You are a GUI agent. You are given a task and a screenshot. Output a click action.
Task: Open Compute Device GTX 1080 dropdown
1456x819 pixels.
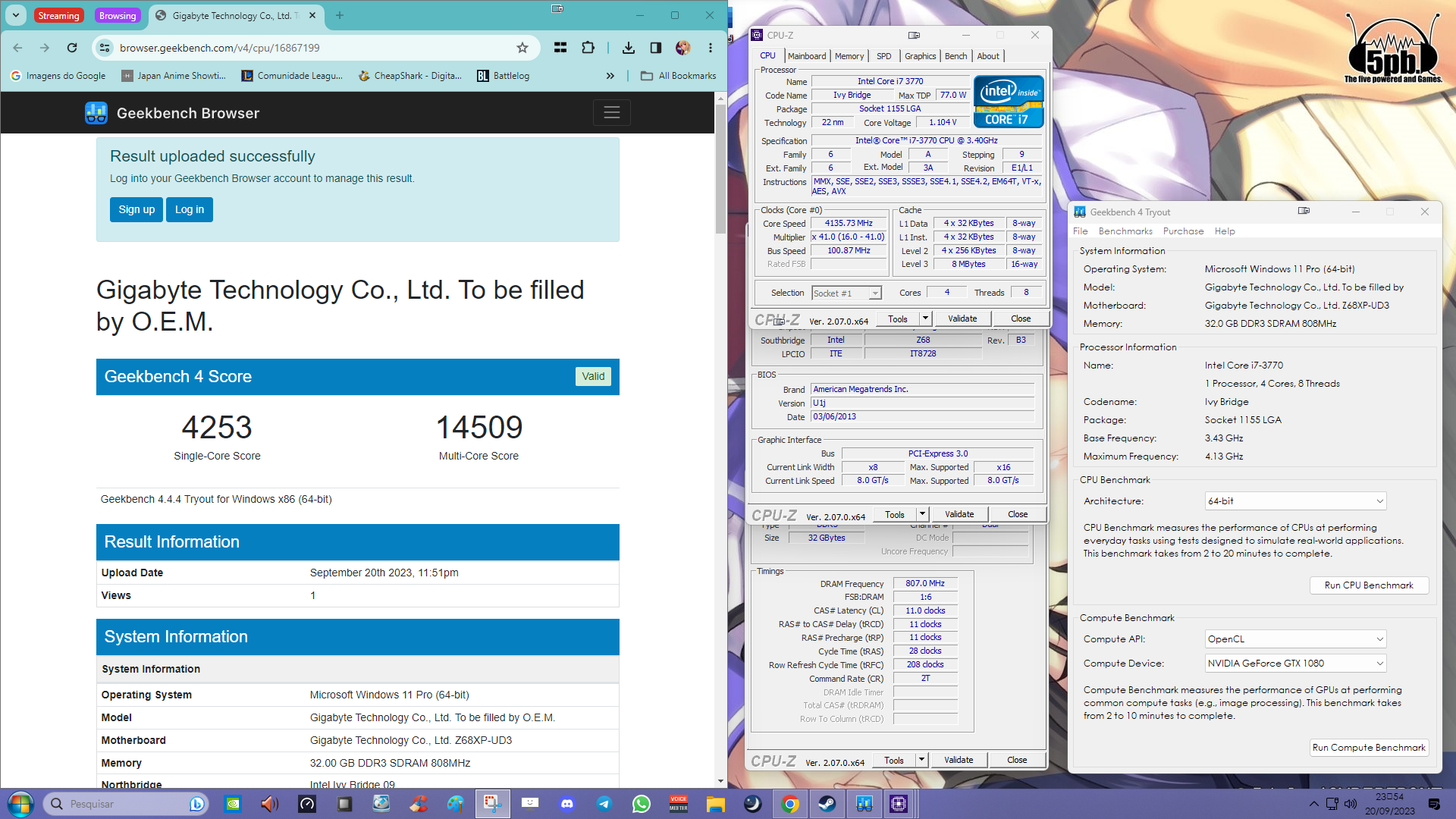[1295, 664]
